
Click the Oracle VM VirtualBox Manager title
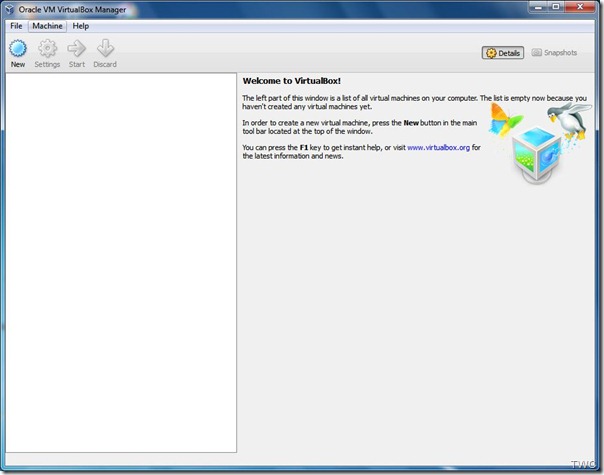pyautogui.click(x=72, y=10)
